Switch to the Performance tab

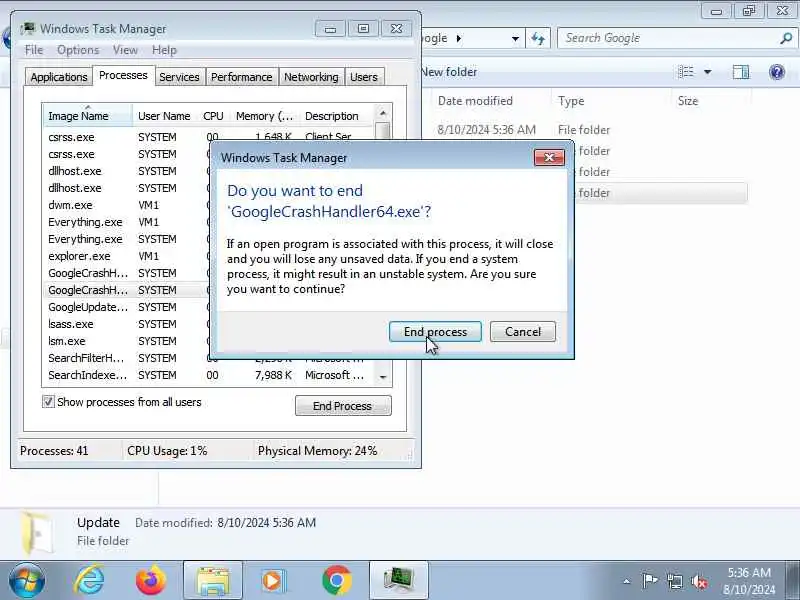point(241,77)
